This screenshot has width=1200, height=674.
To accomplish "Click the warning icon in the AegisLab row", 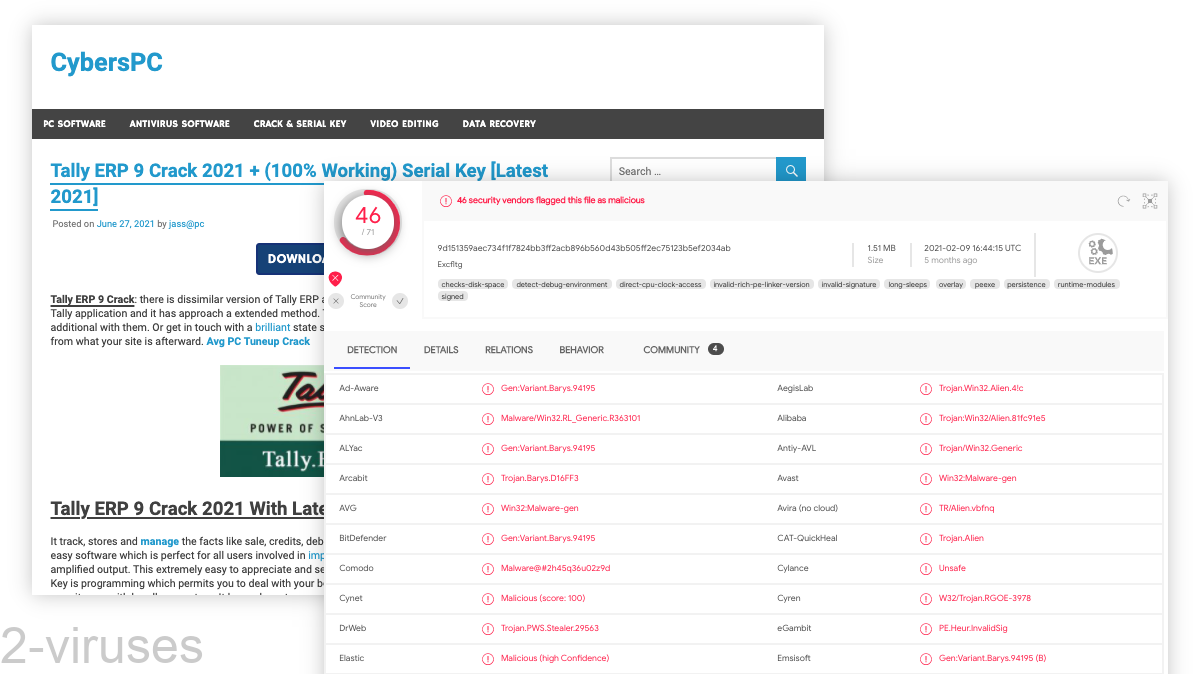I will [926, 388].
